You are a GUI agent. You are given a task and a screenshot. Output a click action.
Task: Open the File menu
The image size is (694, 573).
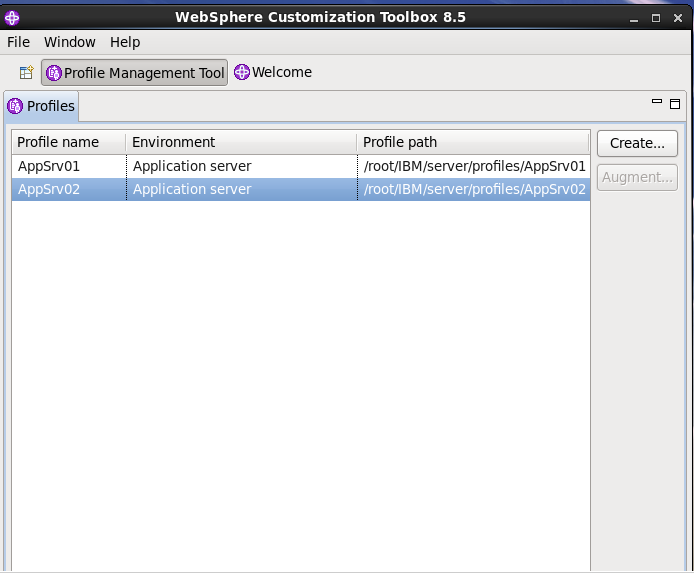click(18, 42)
